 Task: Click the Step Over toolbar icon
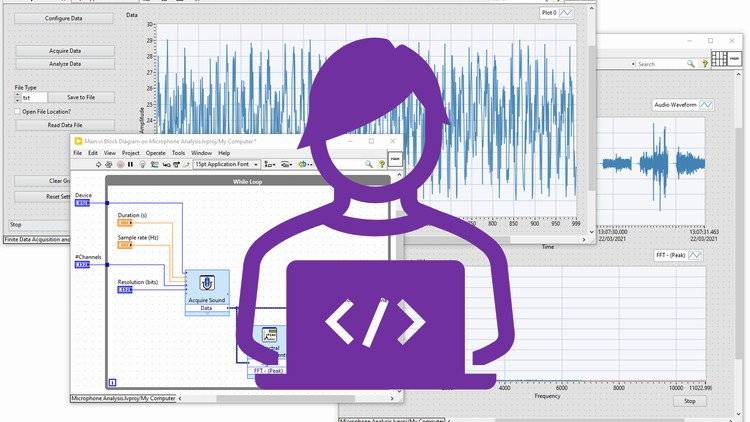(176, 165)
